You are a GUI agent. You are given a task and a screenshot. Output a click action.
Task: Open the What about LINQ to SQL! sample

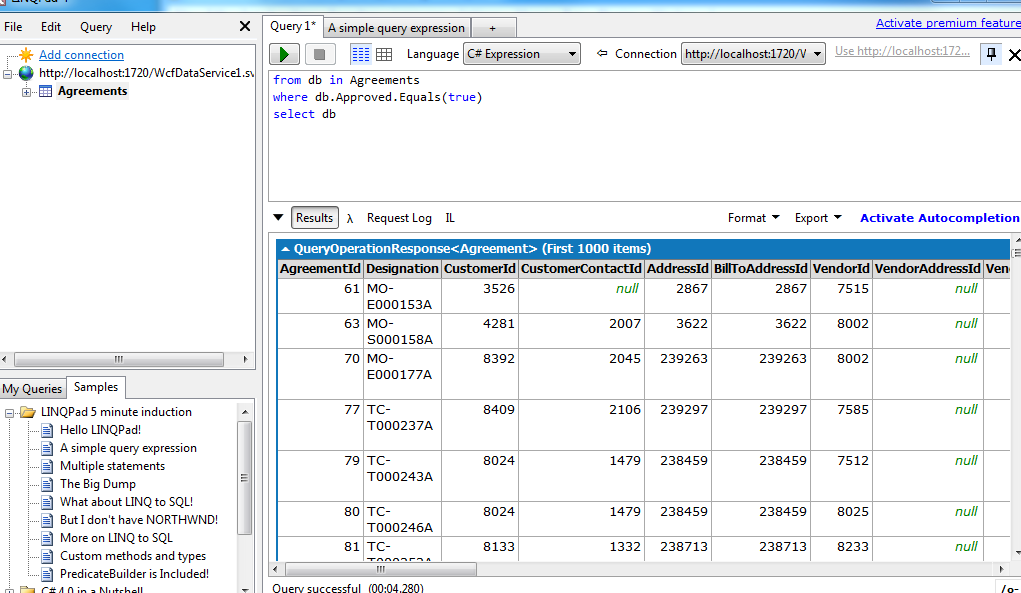(126, 502)
